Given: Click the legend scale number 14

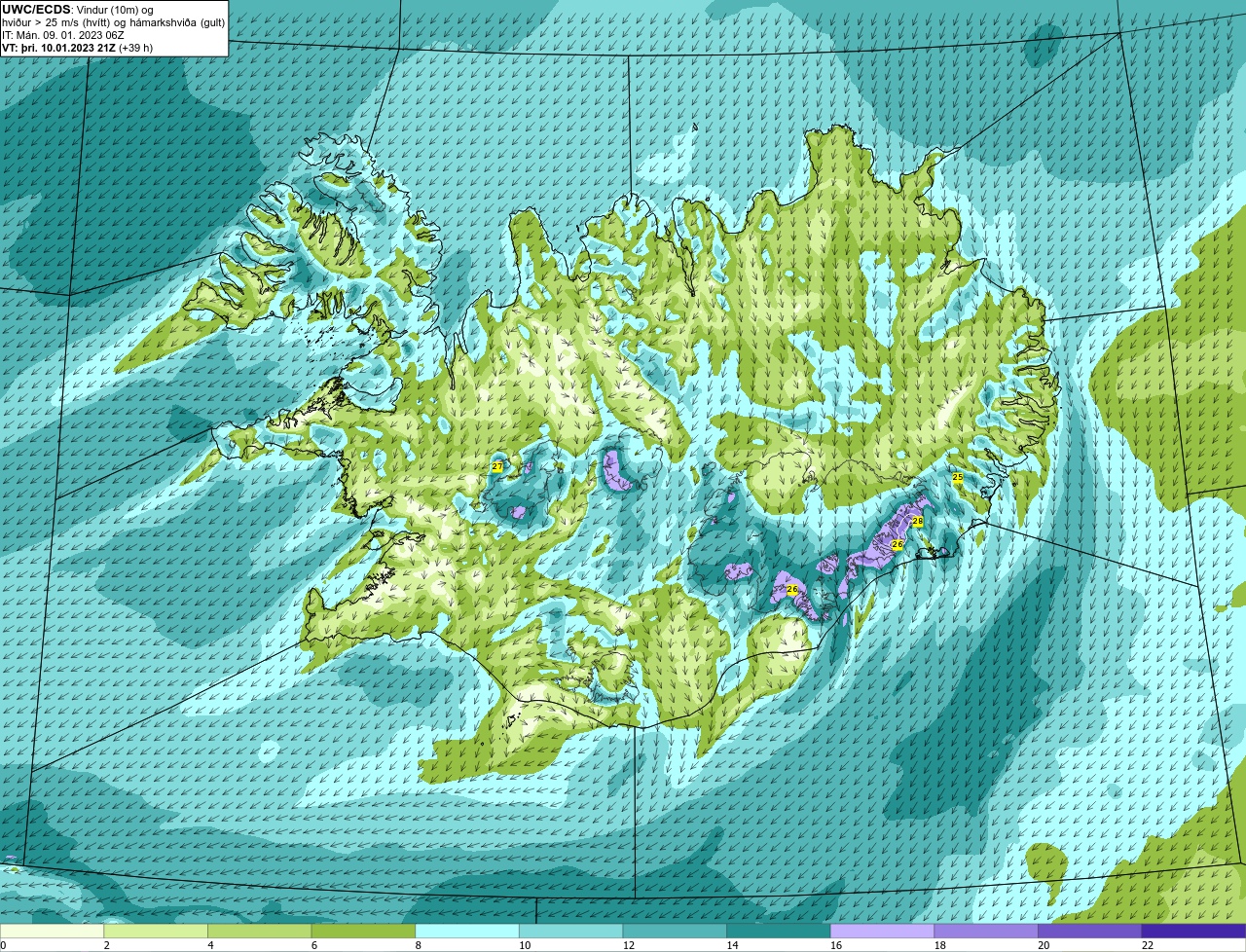Looking at the screenshot, I should (x=732, y=944).
